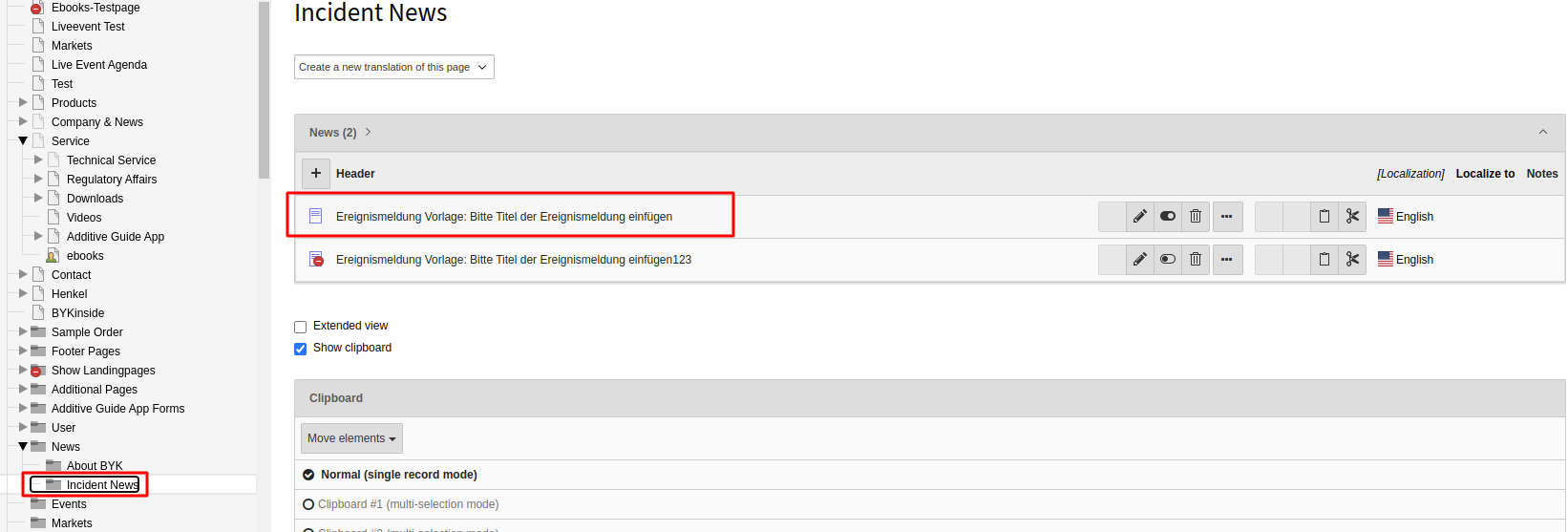Enable the Extended view checkbox

[x=301, y=327]
